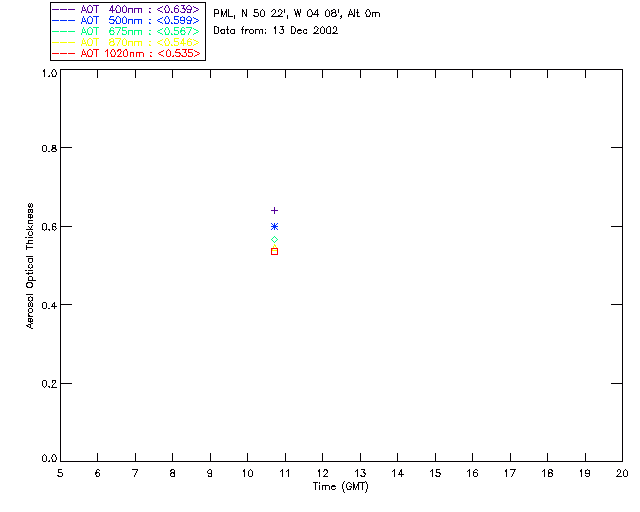Click y-axis tick label 0.8

point(49,148)
